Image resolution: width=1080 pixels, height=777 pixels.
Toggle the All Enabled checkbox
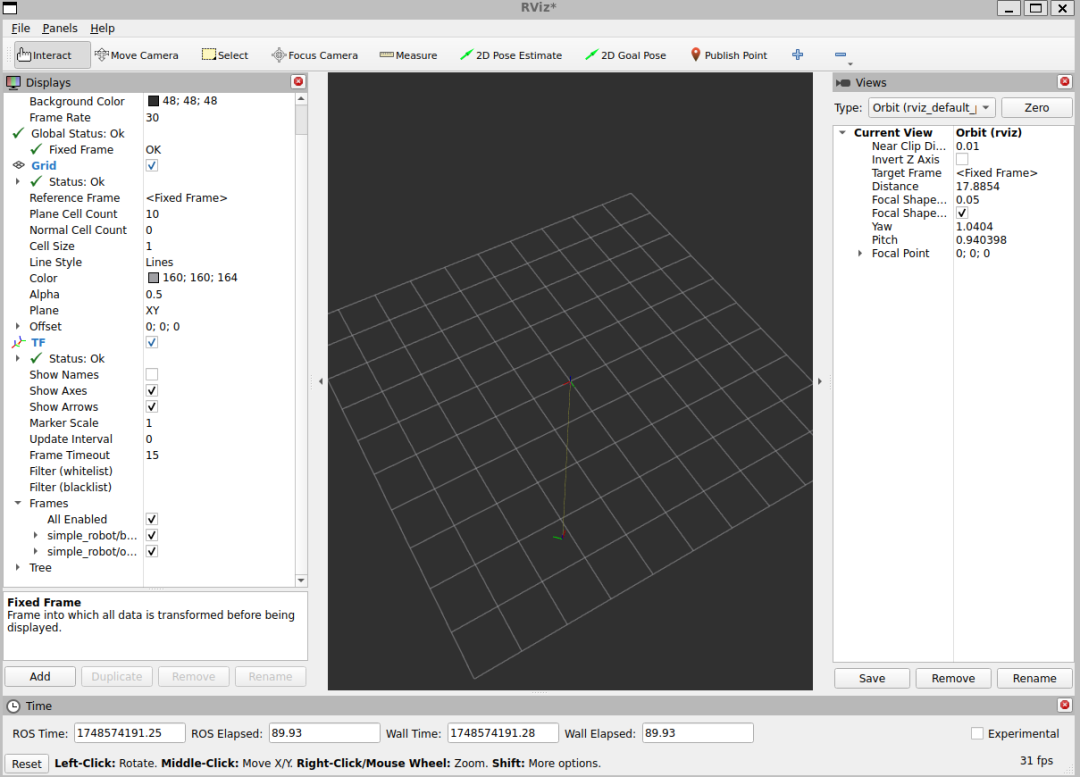(152, 519)
